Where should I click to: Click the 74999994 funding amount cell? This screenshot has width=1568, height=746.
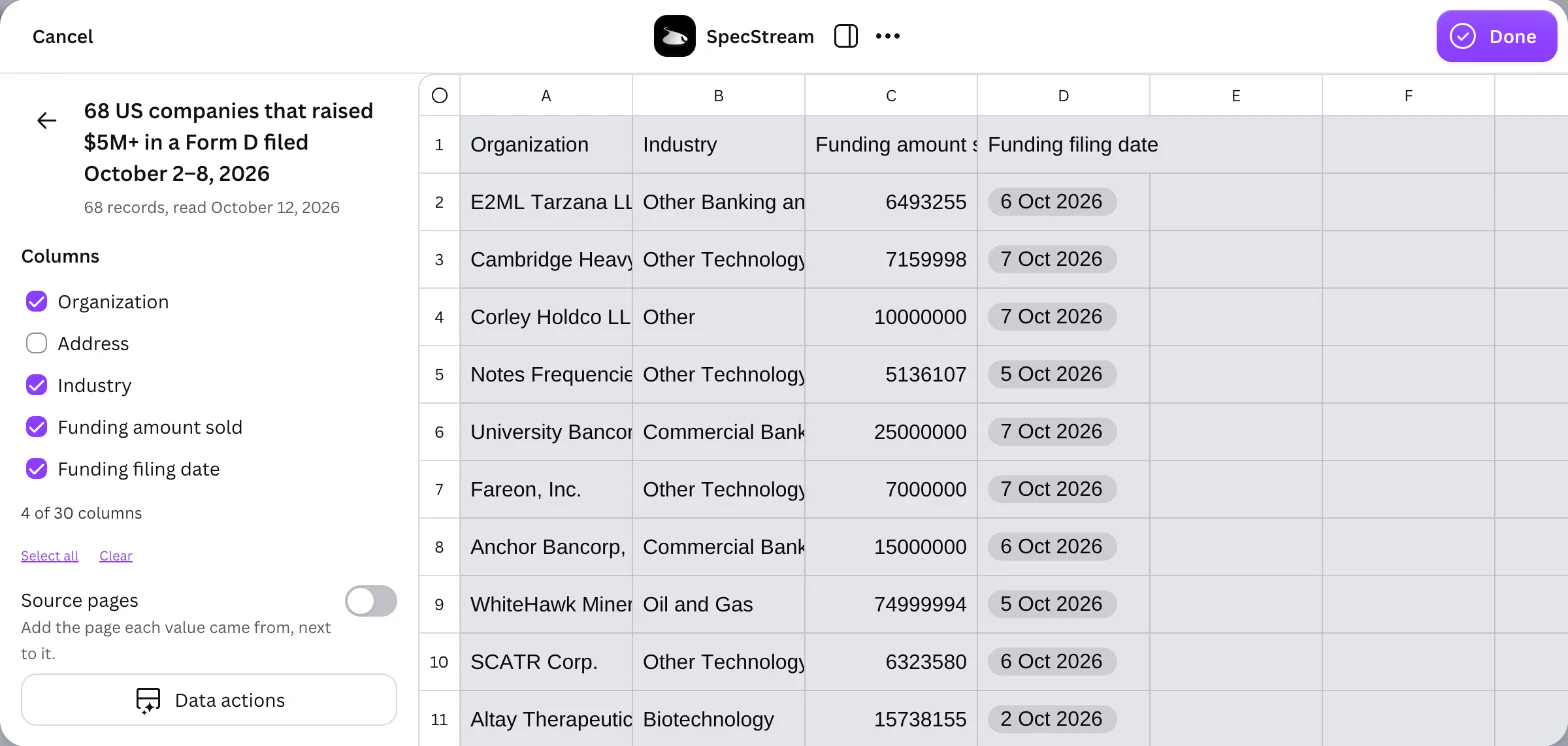point(891,604)
